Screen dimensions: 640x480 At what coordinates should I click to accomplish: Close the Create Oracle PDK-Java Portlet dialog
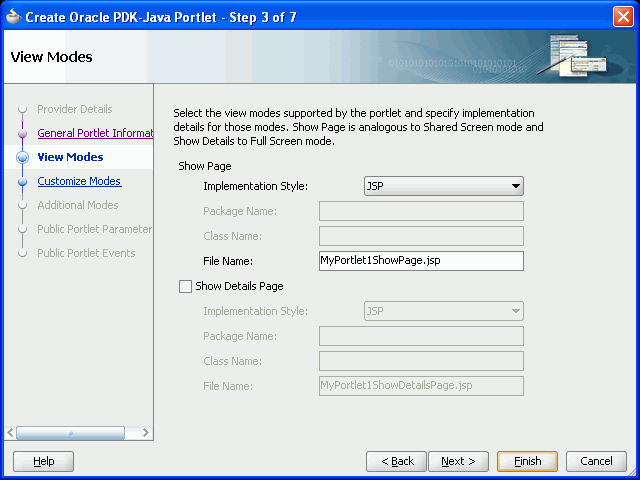tap(623, 17)
